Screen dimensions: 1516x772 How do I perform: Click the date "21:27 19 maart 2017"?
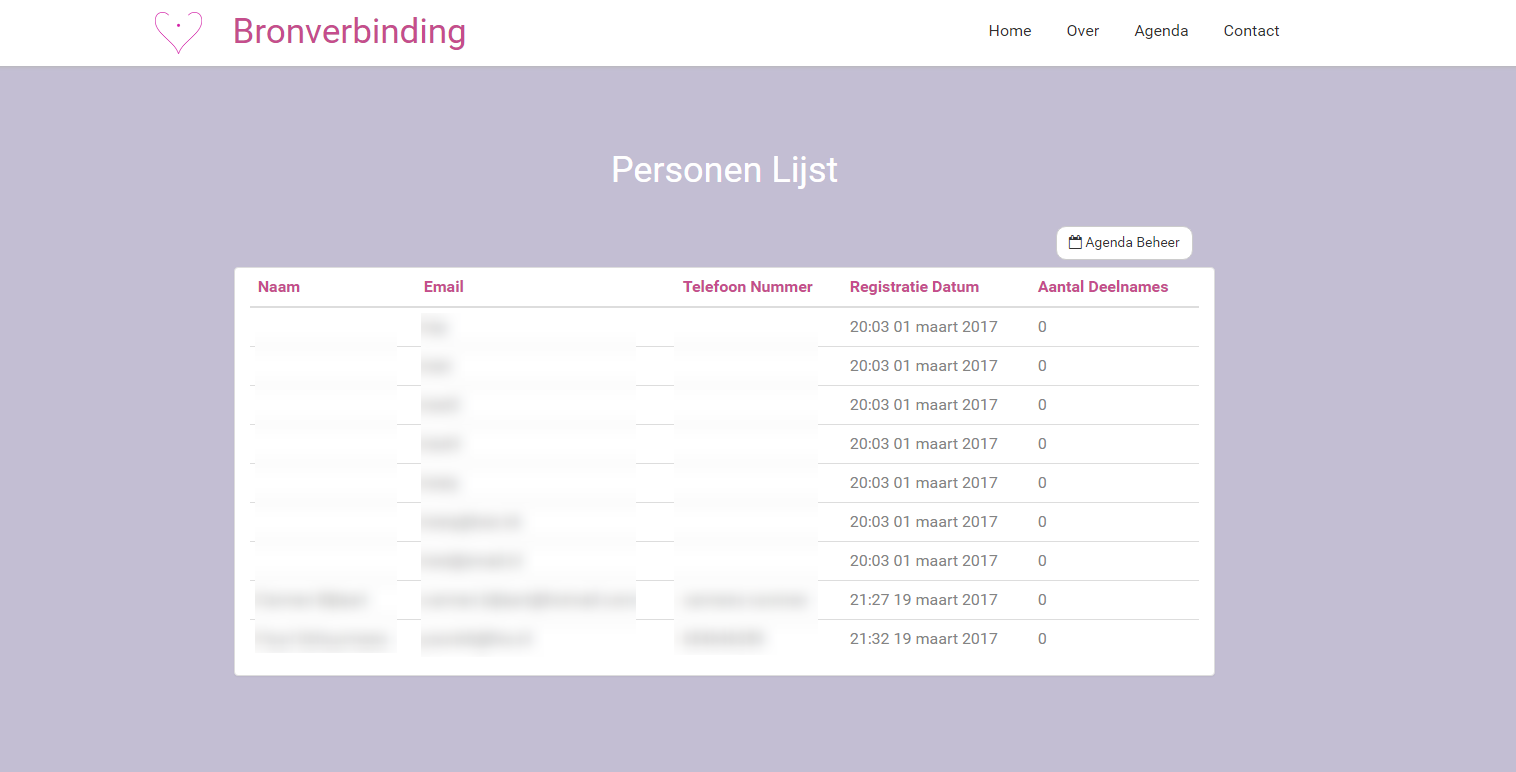(x=924, y=600)
